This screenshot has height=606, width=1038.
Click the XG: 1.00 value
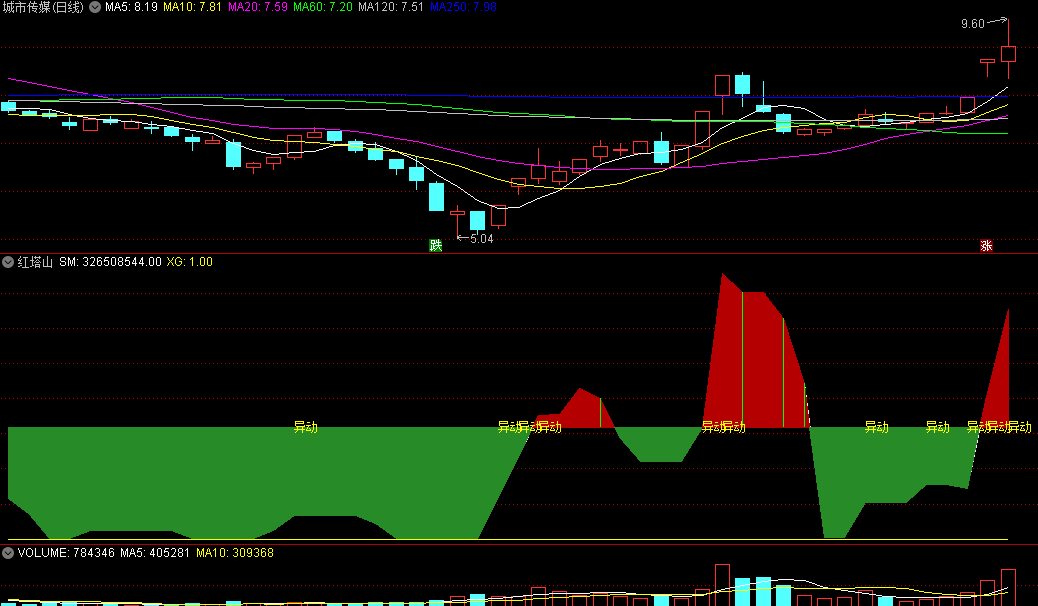coord(189,262)
